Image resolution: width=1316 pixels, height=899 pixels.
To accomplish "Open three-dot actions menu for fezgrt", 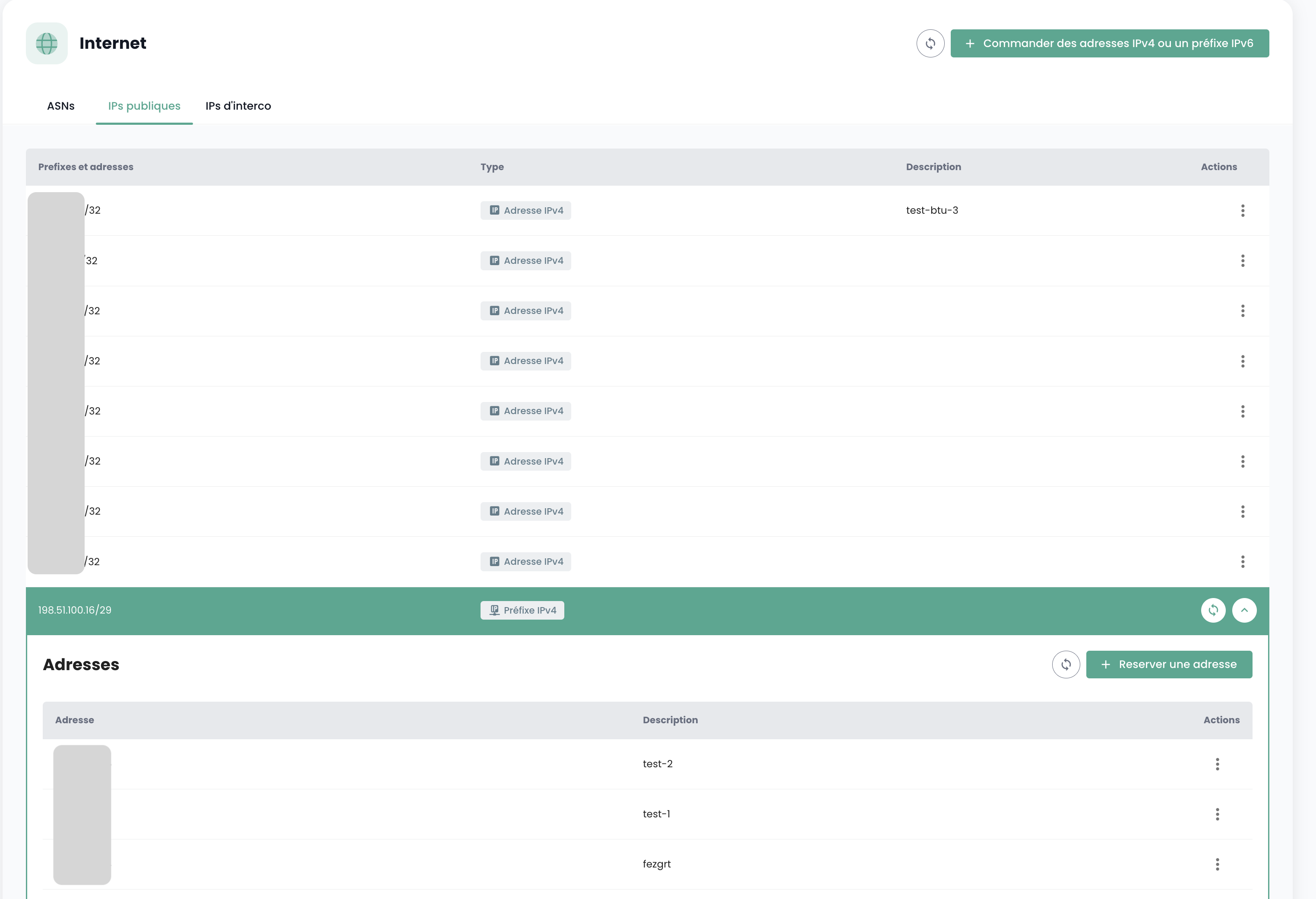I will pos(1217,864).
